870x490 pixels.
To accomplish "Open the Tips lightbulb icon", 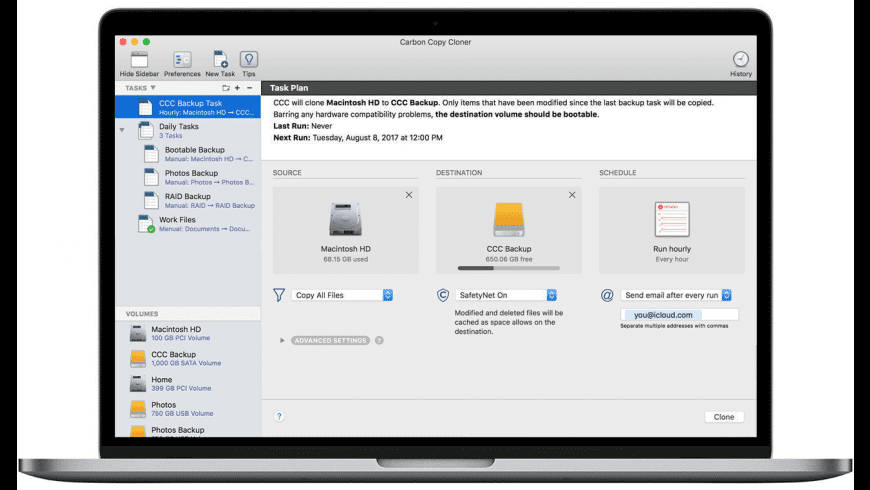I will [249, 59].
